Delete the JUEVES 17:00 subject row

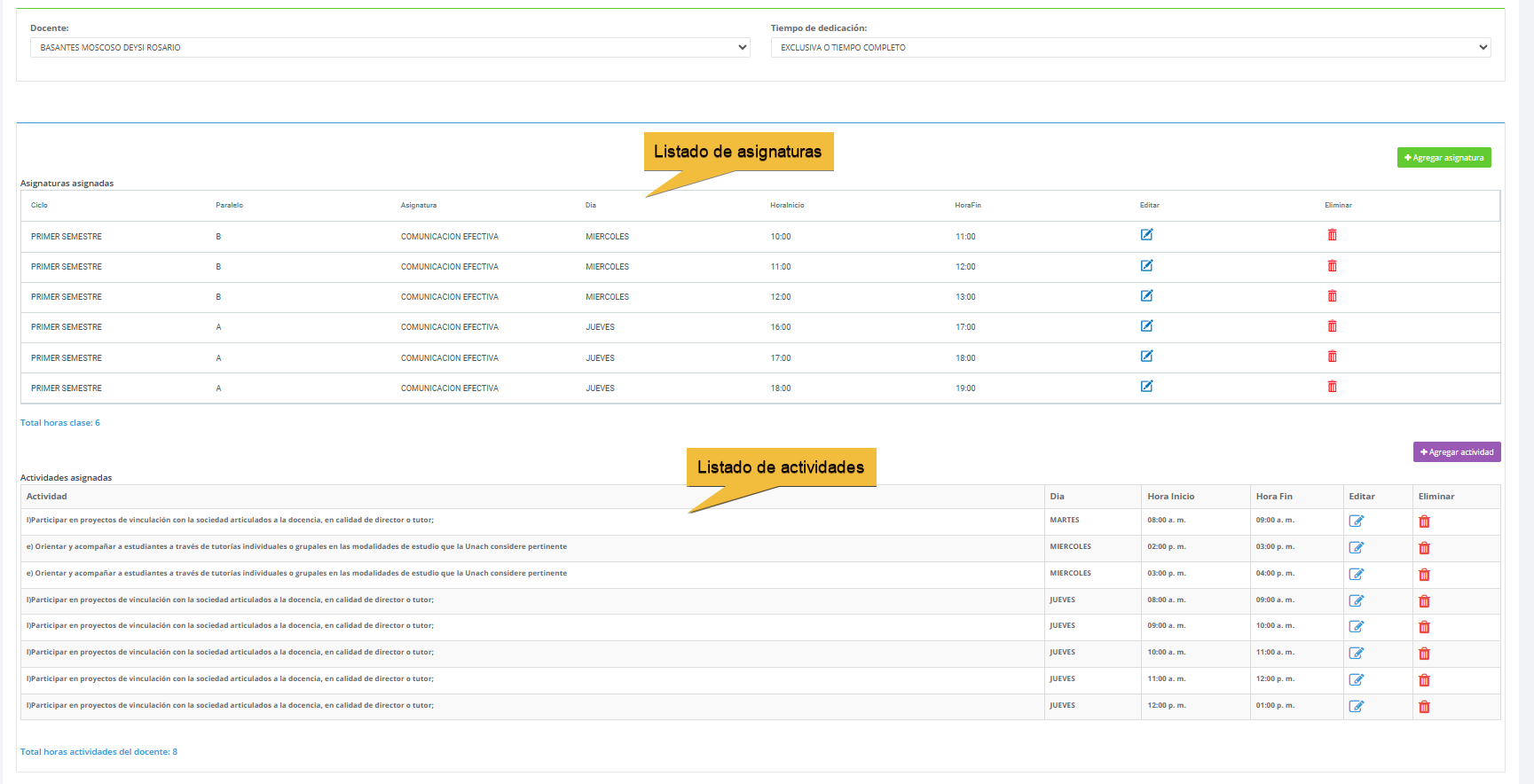tap(1332, 357)
